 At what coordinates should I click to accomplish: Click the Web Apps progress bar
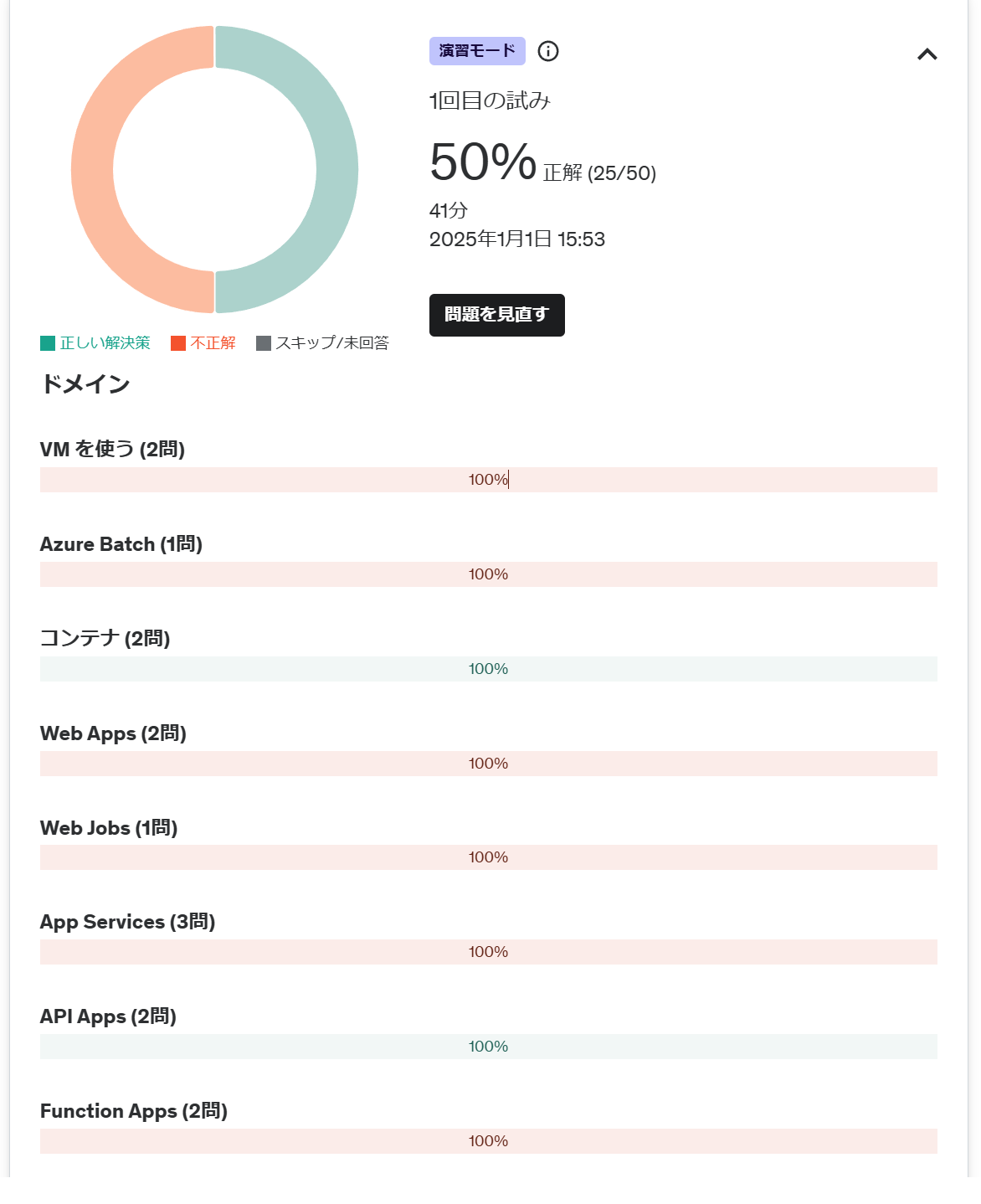488,764
